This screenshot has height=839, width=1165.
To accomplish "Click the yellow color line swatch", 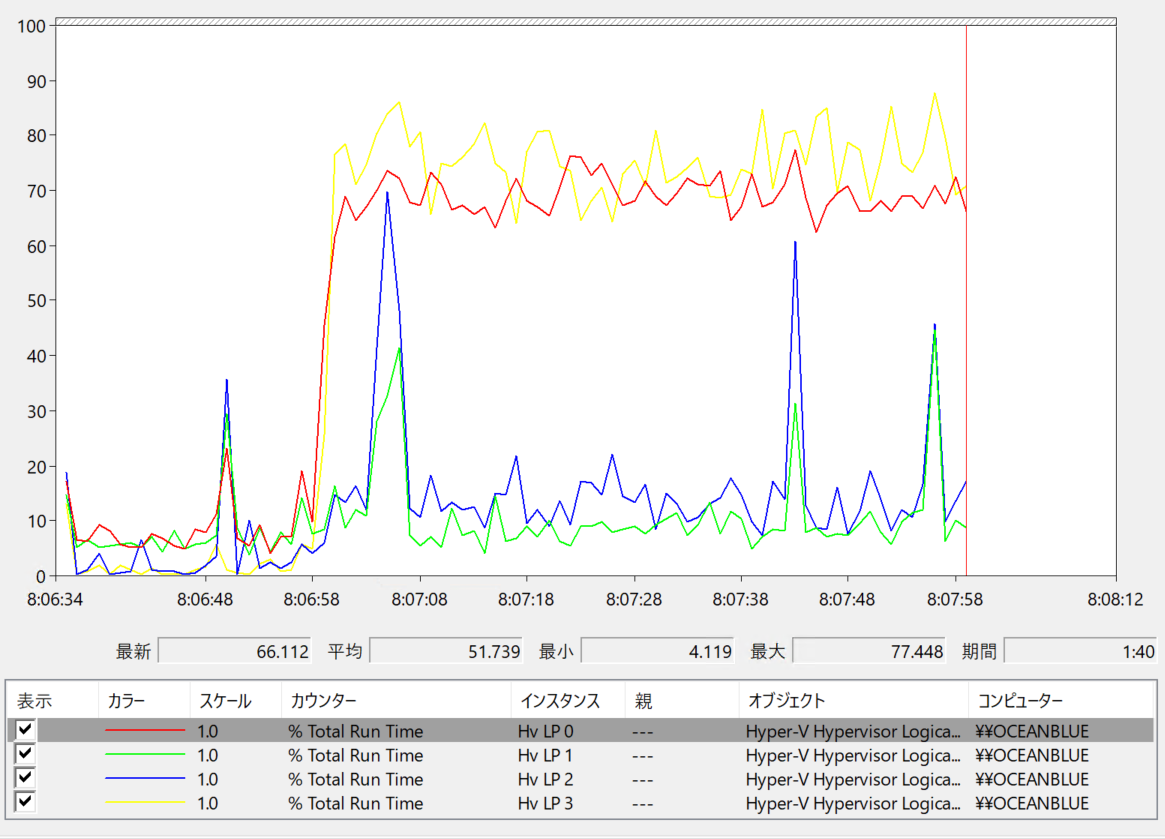I will coord(145,803).
